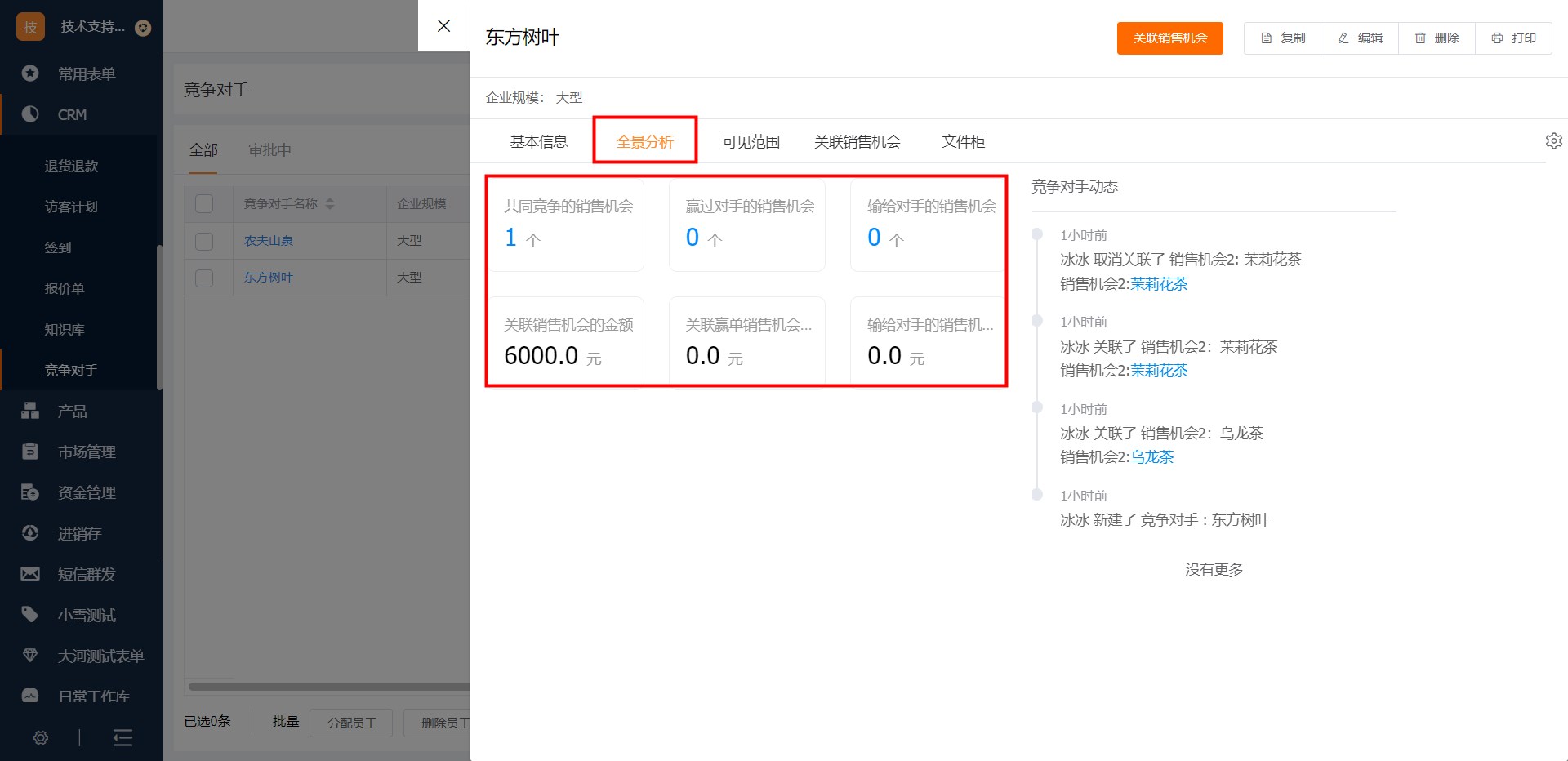Click the 小雪测试 tag icon
Image resolution: width=1568 pixels, height=761 pixels.
tap(30, 615)
